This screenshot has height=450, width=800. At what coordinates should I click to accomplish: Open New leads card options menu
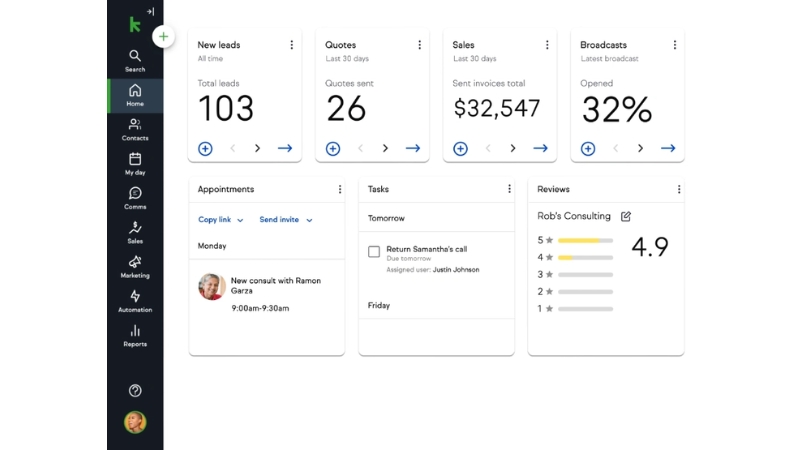click(x=292, y=45)
